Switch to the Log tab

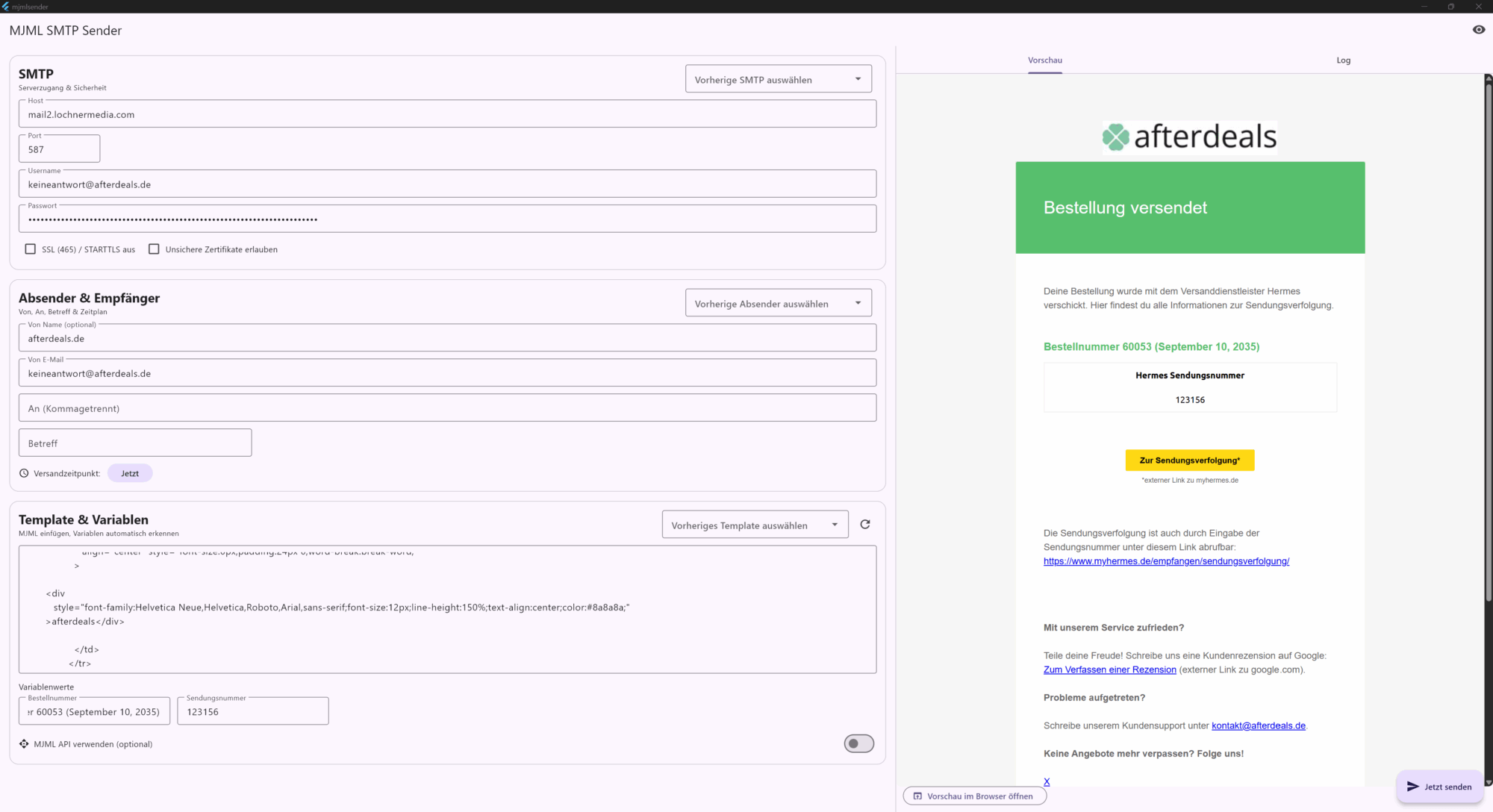(x=1343, y=60)
